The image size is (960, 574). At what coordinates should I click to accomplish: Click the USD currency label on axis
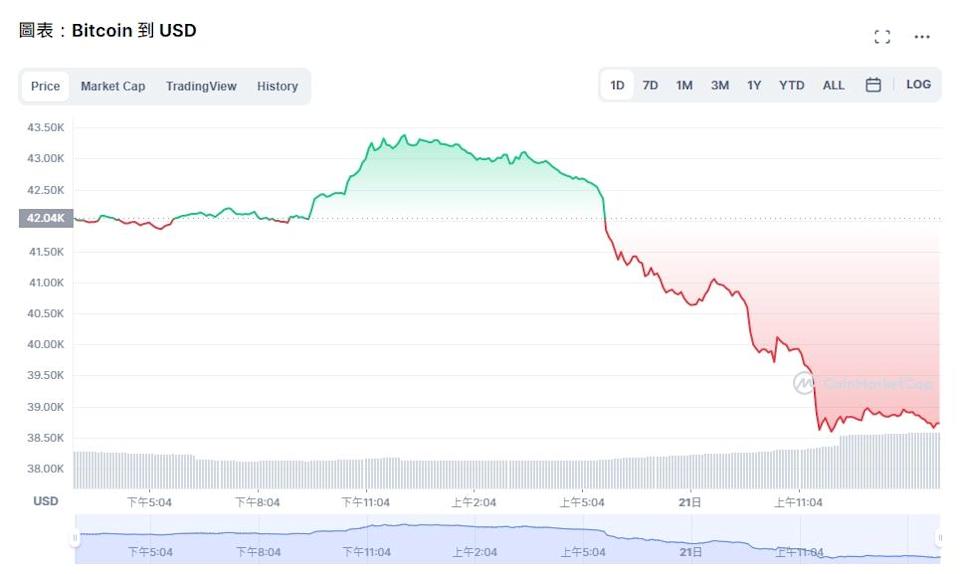pyautogui.click(x=45, y=501)
